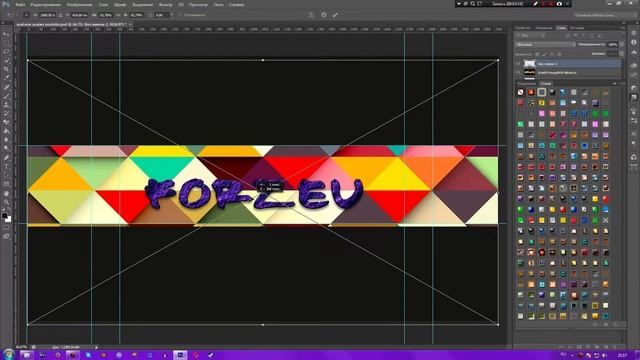Switch to the История tab
Screen dimensions: 640x360
click(577, 28)
